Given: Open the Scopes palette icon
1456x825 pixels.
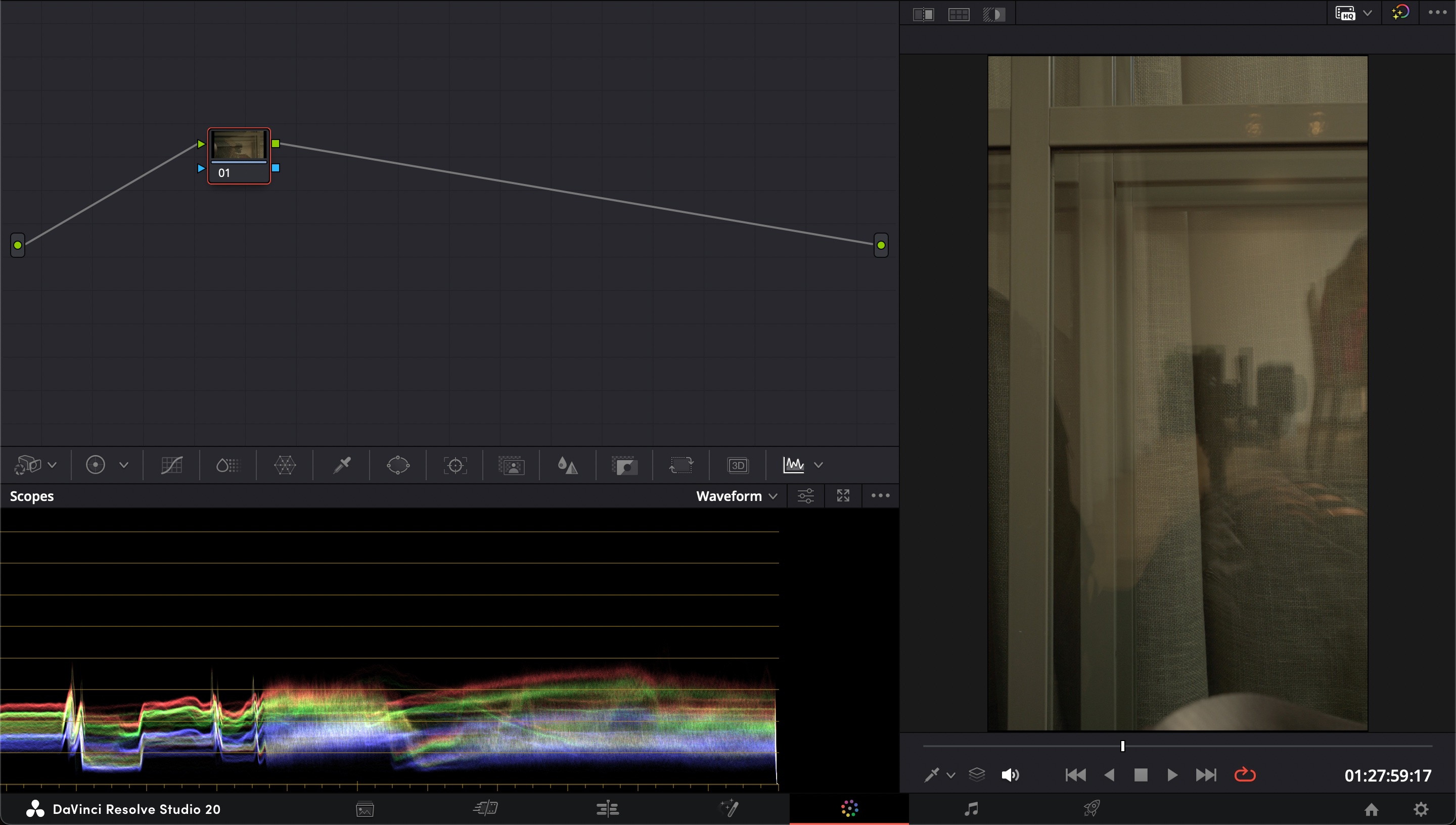Looking at the screenshot, I should [x=793, y=465].
